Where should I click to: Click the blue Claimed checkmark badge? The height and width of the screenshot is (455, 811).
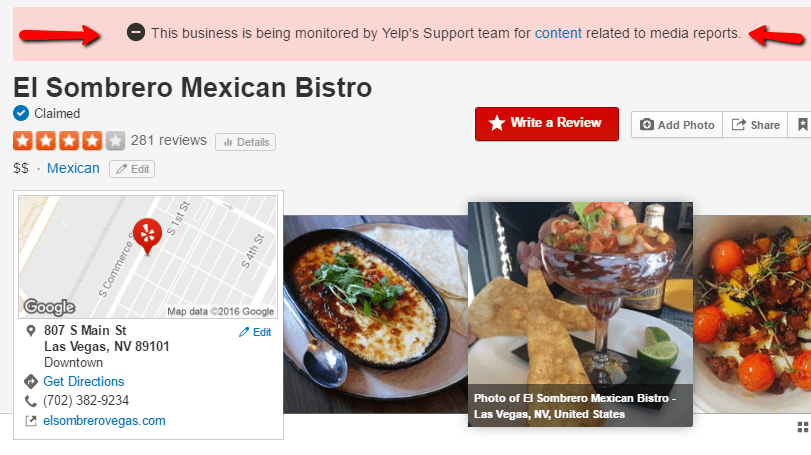(x=21, y=113)
